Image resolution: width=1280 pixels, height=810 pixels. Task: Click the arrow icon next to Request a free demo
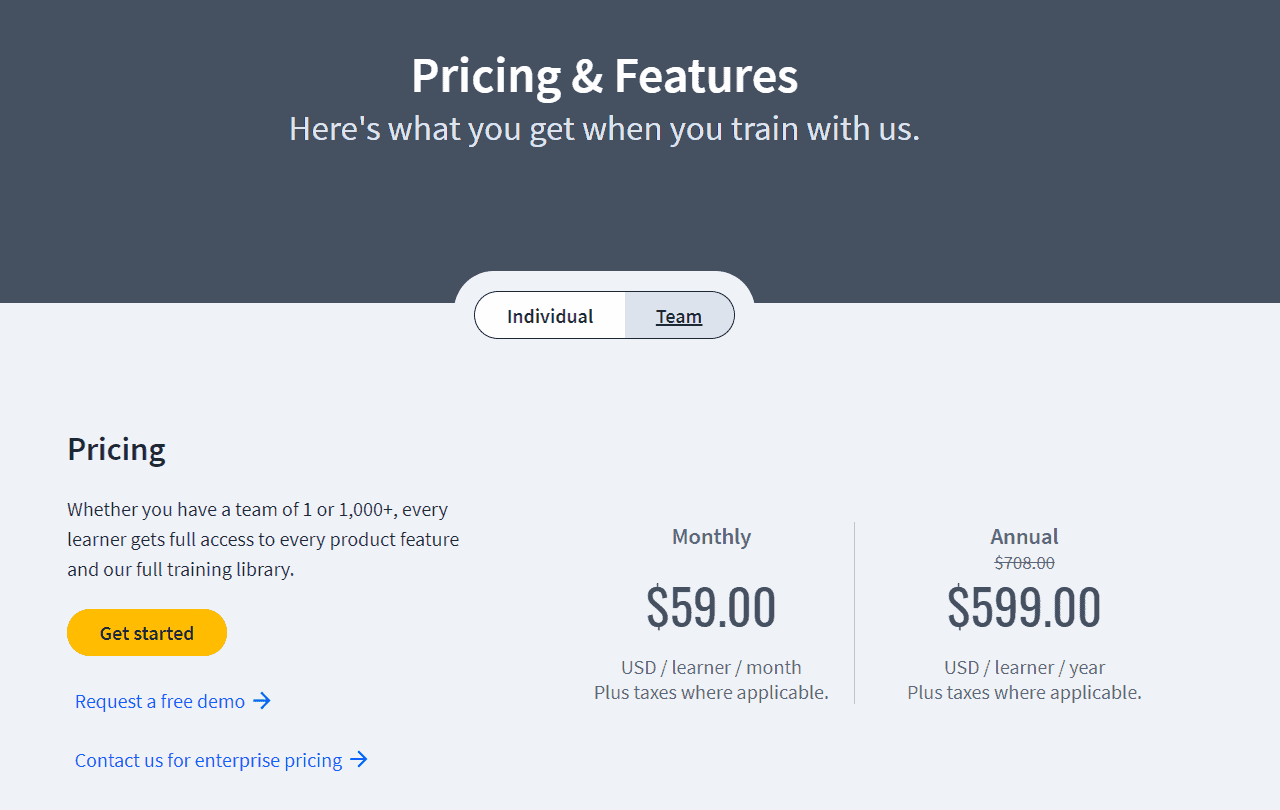[x=264, y=701]
